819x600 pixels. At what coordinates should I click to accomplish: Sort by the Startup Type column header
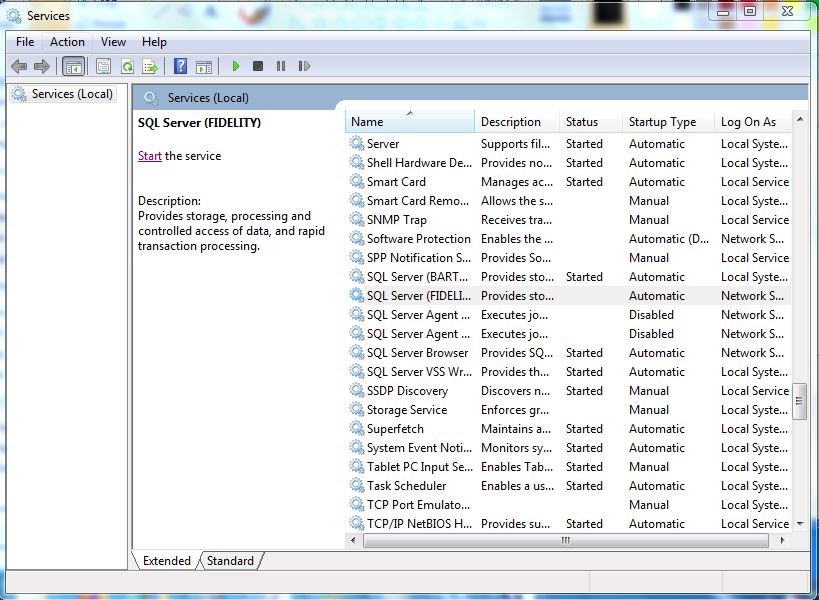(668, 122)
